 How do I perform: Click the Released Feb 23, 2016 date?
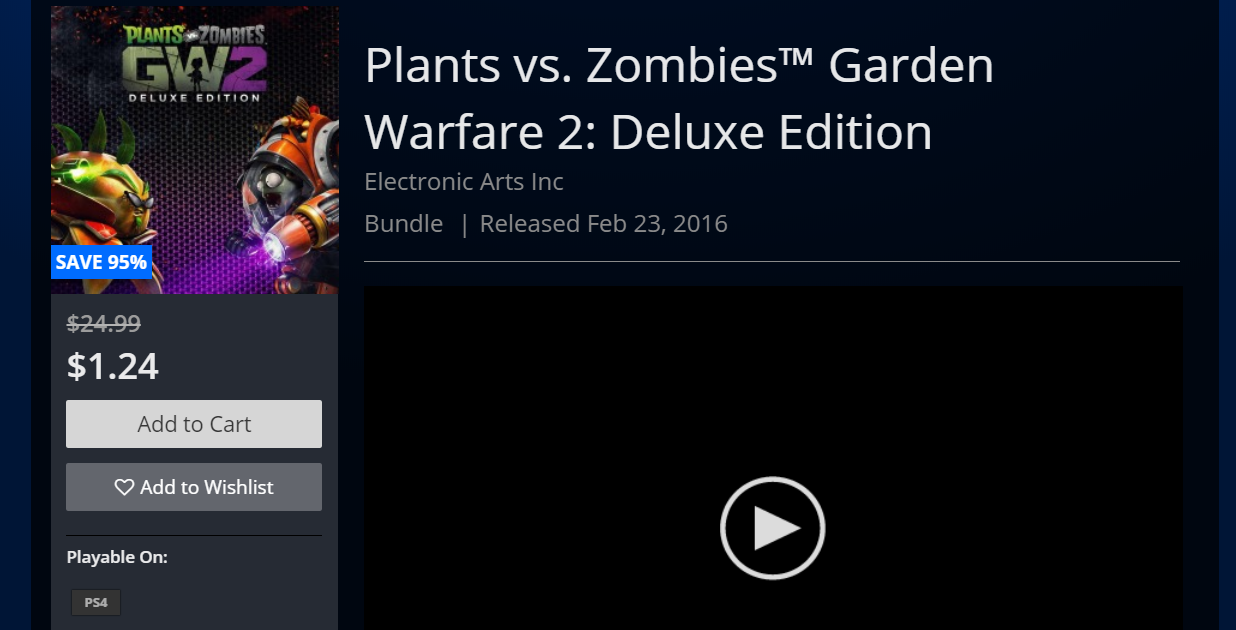point(604,223)
